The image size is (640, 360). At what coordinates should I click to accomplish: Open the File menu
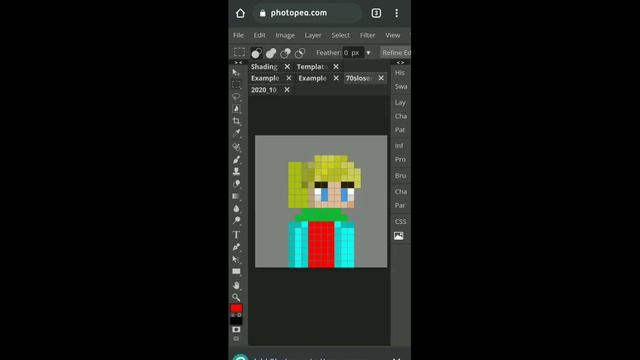238,36
